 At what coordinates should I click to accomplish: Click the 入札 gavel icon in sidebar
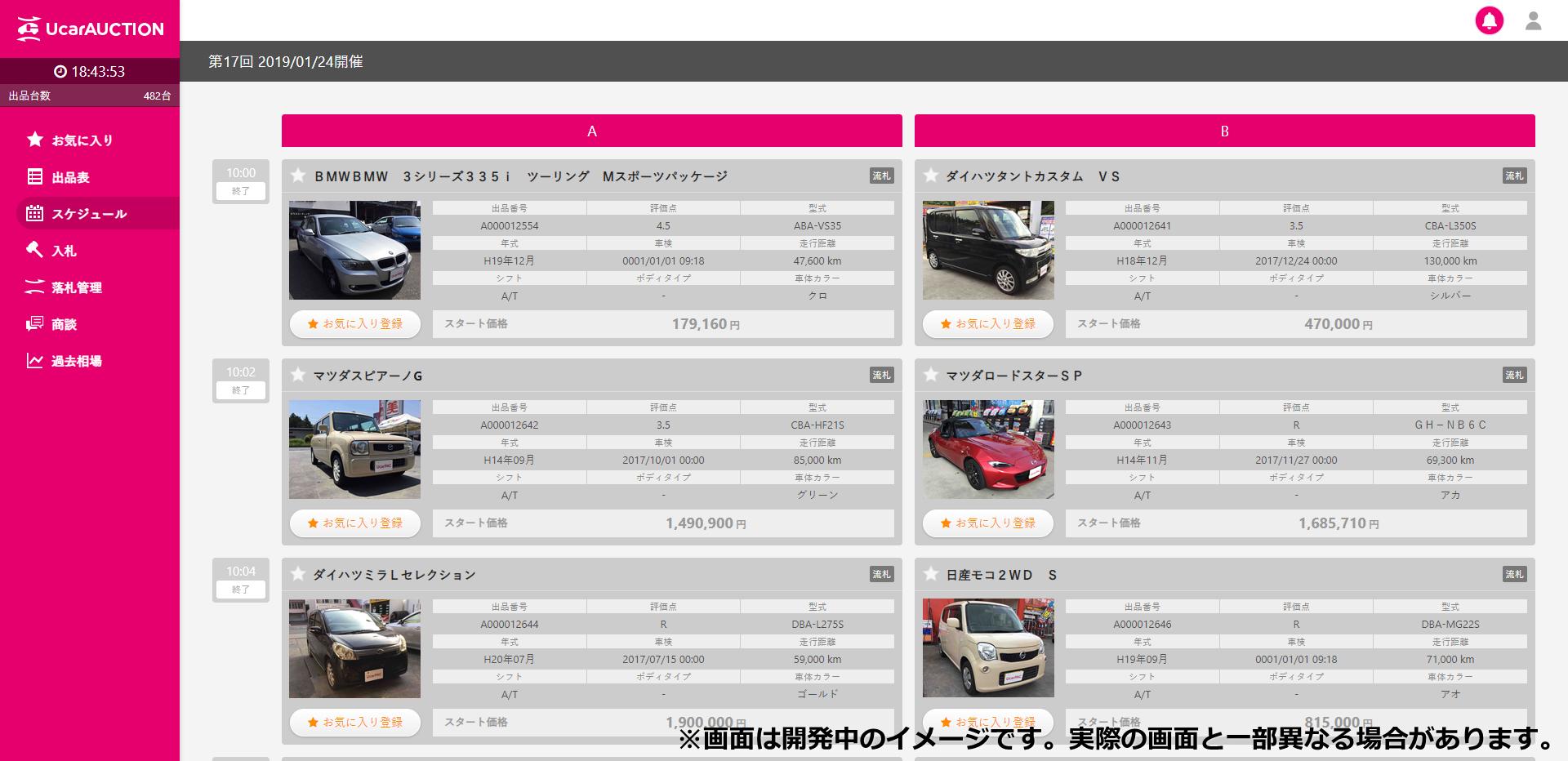34,250
